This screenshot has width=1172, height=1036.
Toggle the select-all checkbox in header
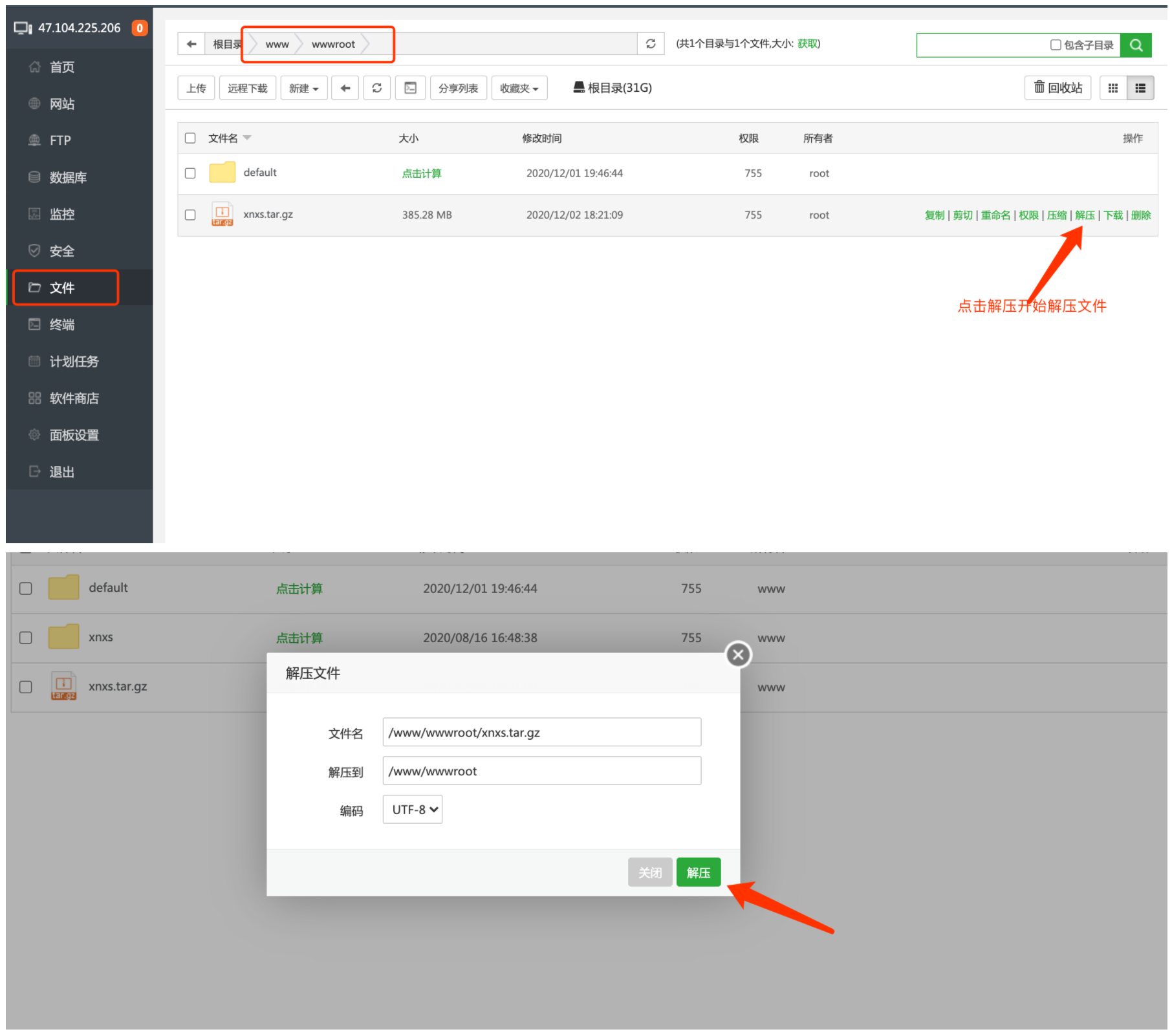(x=190, y=138)
